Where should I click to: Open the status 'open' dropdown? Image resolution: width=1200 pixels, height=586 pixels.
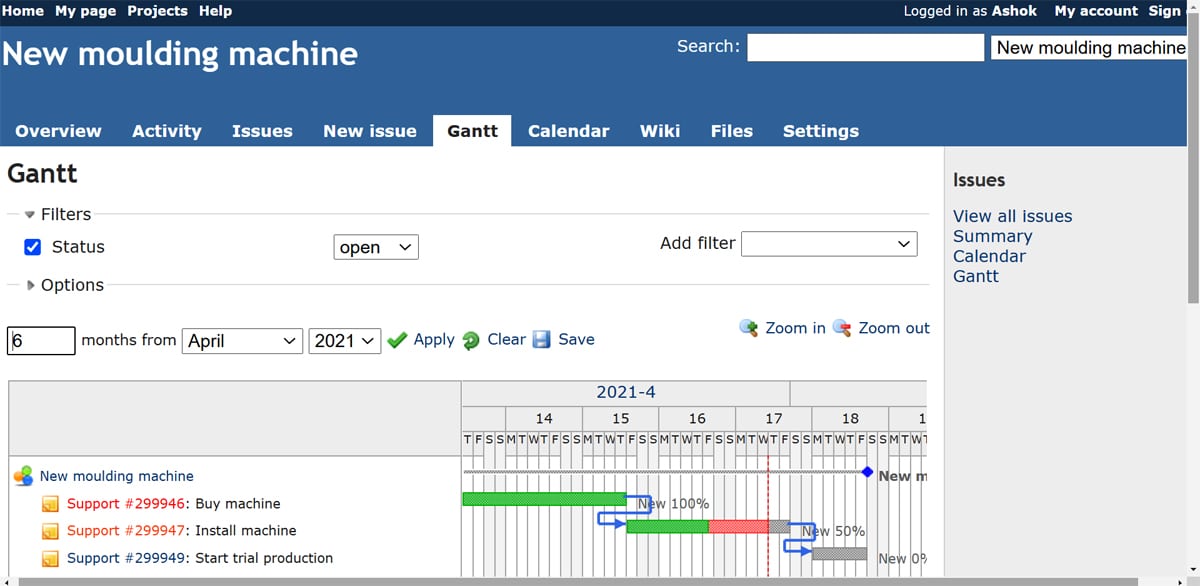point(375,247)
